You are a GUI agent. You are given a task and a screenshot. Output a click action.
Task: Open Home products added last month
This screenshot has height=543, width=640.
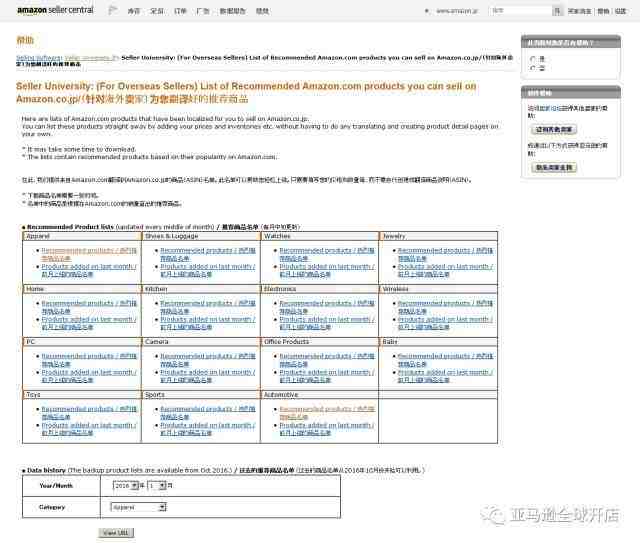coord(89,323)
